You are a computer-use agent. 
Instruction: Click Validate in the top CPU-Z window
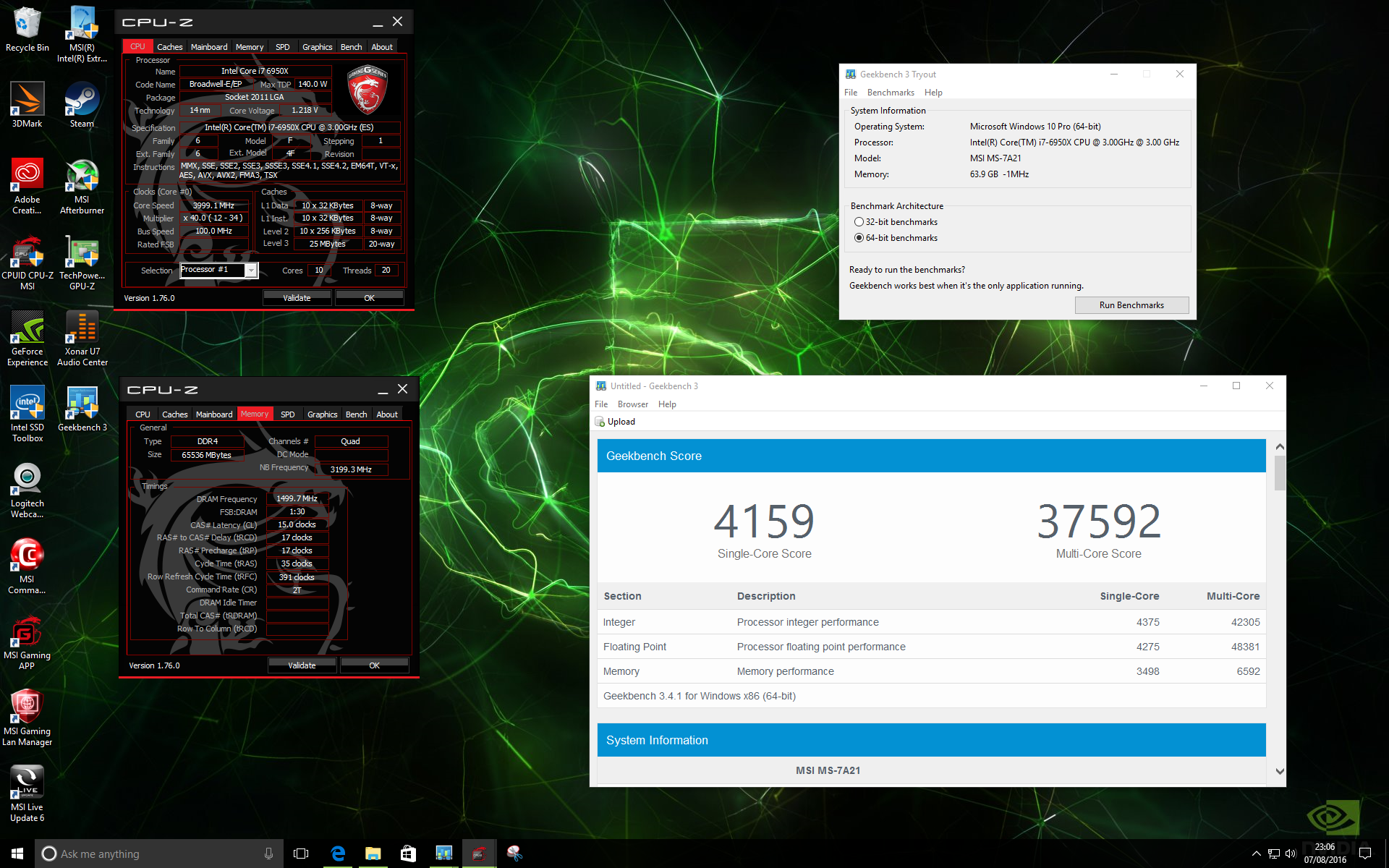(297, 298)
